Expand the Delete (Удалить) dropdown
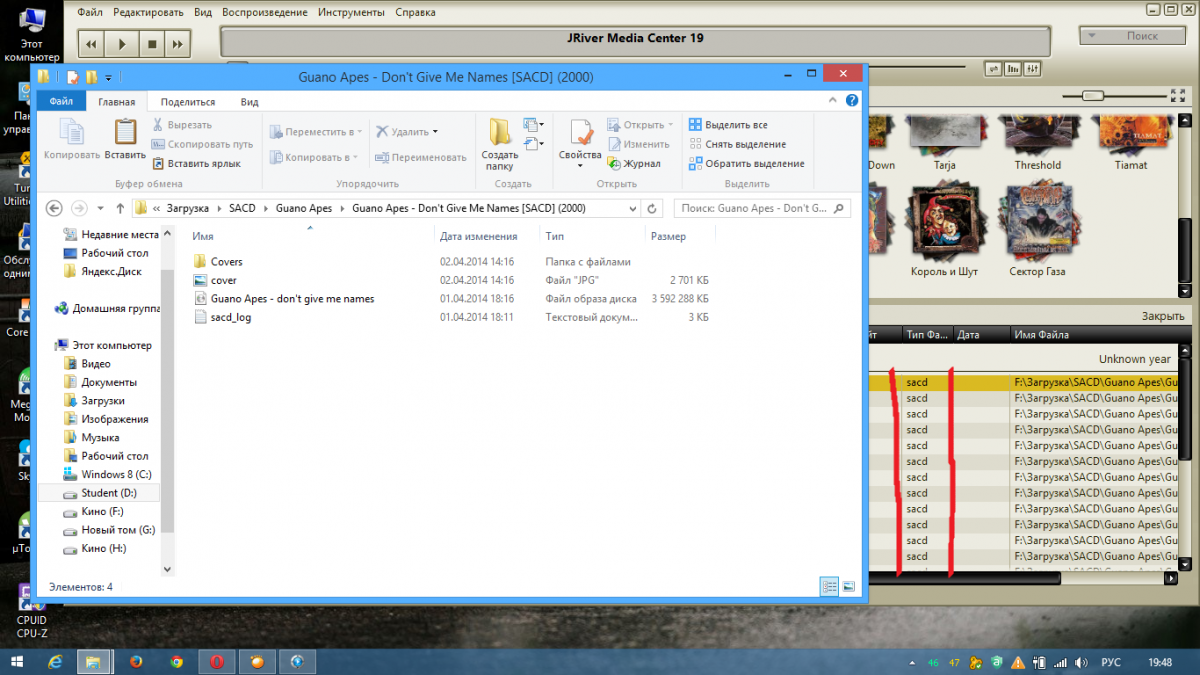 coord(436,132)
